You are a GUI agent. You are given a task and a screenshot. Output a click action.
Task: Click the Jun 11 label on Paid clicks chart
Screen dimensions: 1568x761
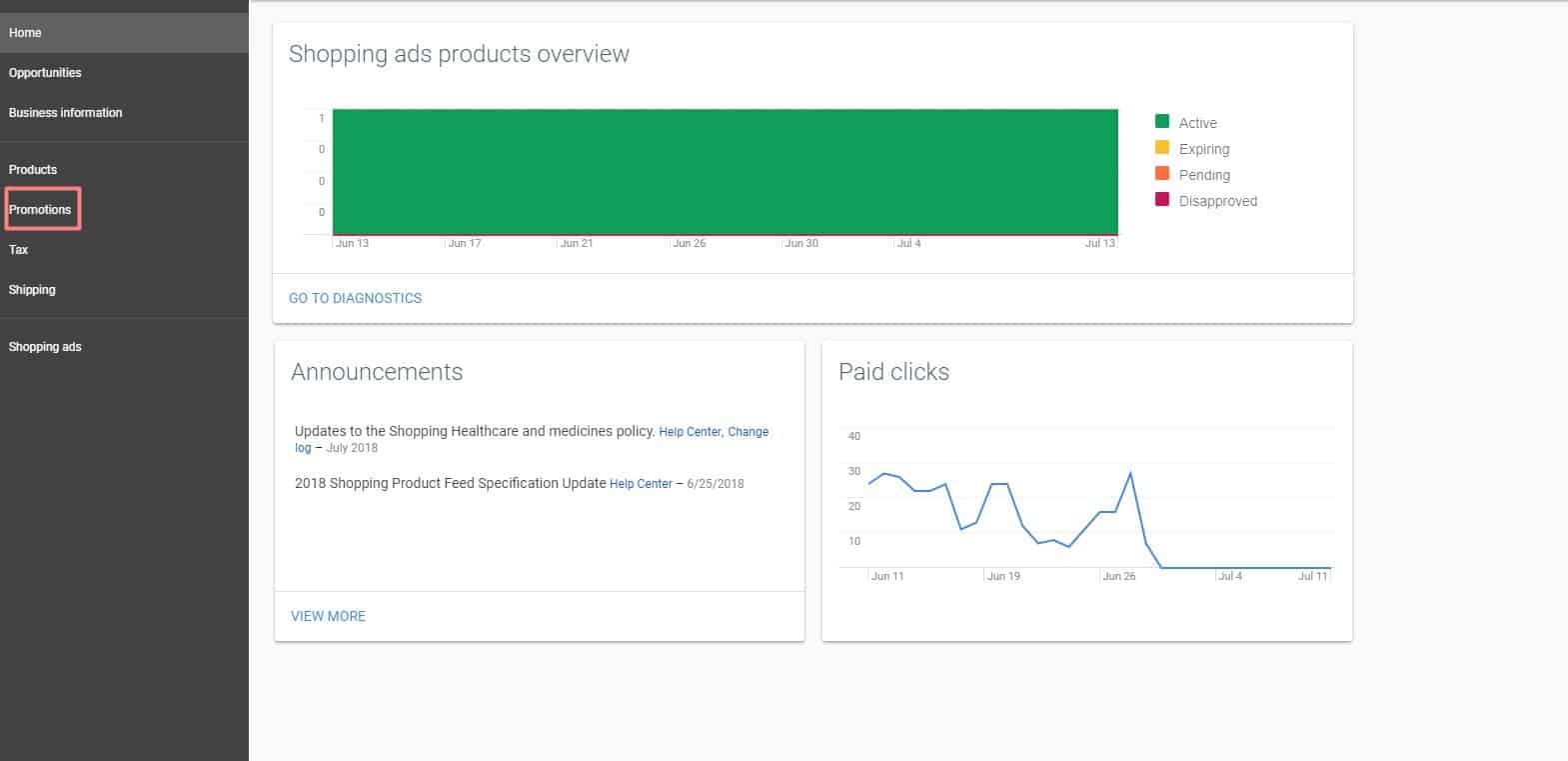[x=887, y=576]
